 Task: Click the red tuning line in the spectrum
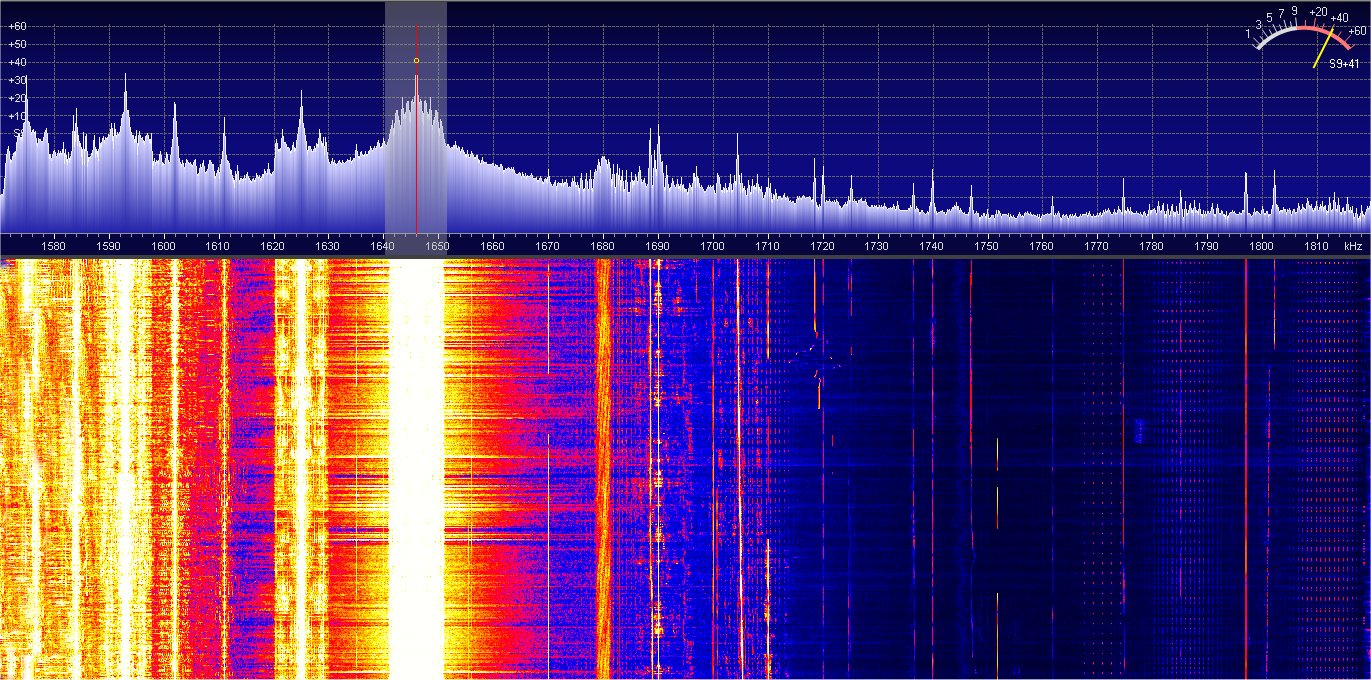click(417, 150)
